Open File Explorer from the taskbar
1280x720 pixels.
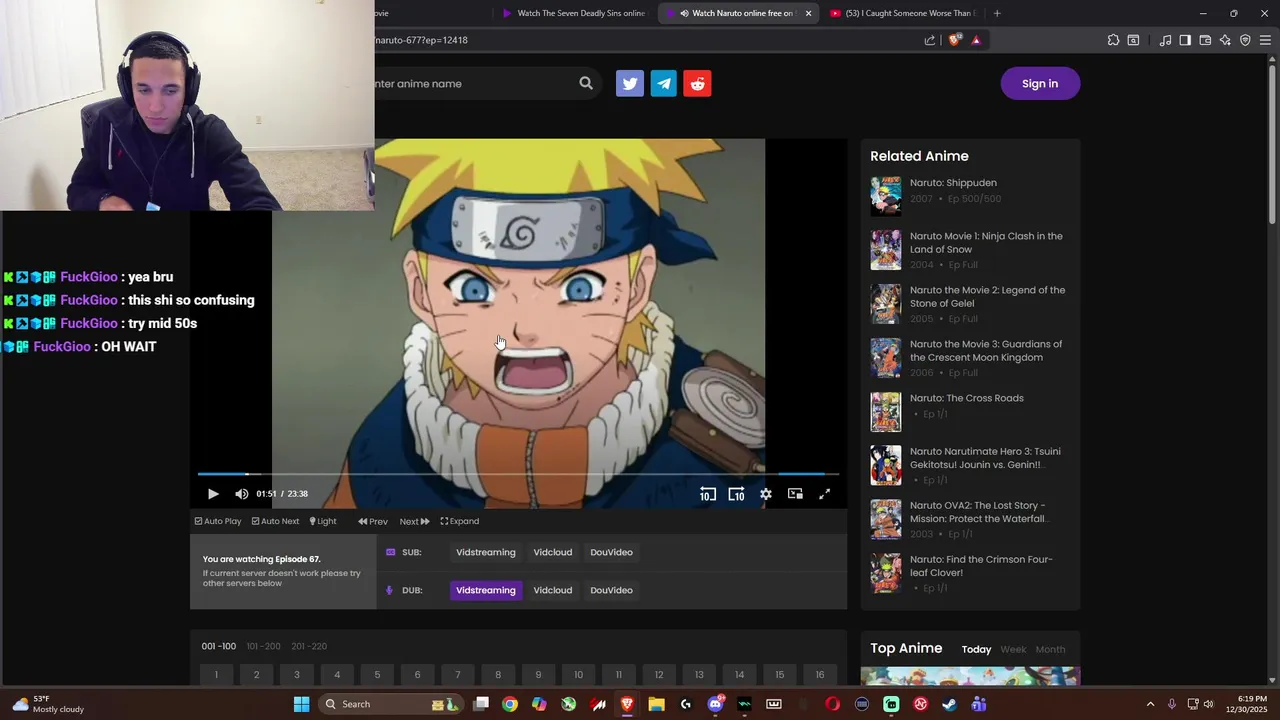point(656,704)
